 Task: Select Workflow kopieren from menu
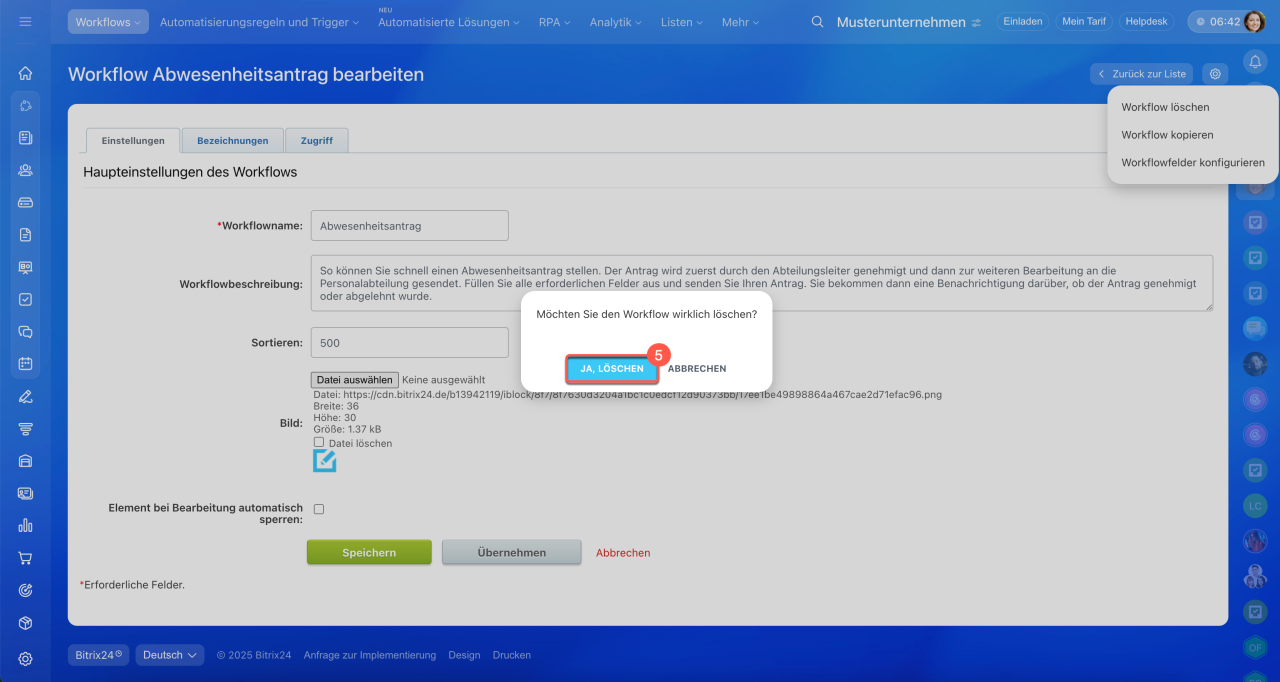coord(1167,135)
